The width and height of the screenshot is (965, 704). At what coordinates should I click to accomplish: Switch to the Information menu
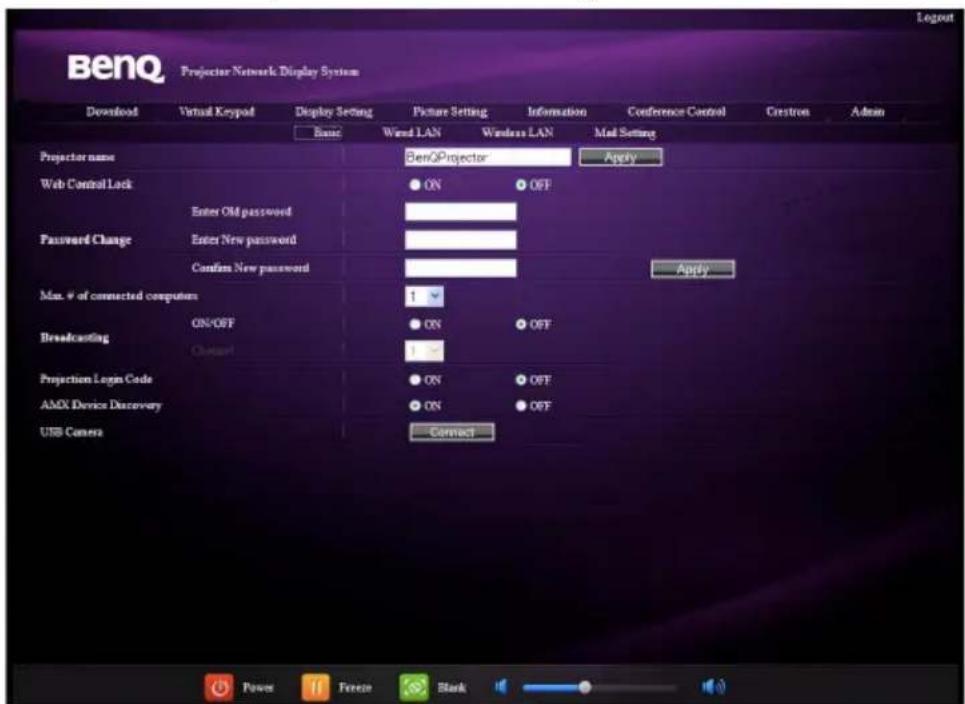[x=557, y=111]
